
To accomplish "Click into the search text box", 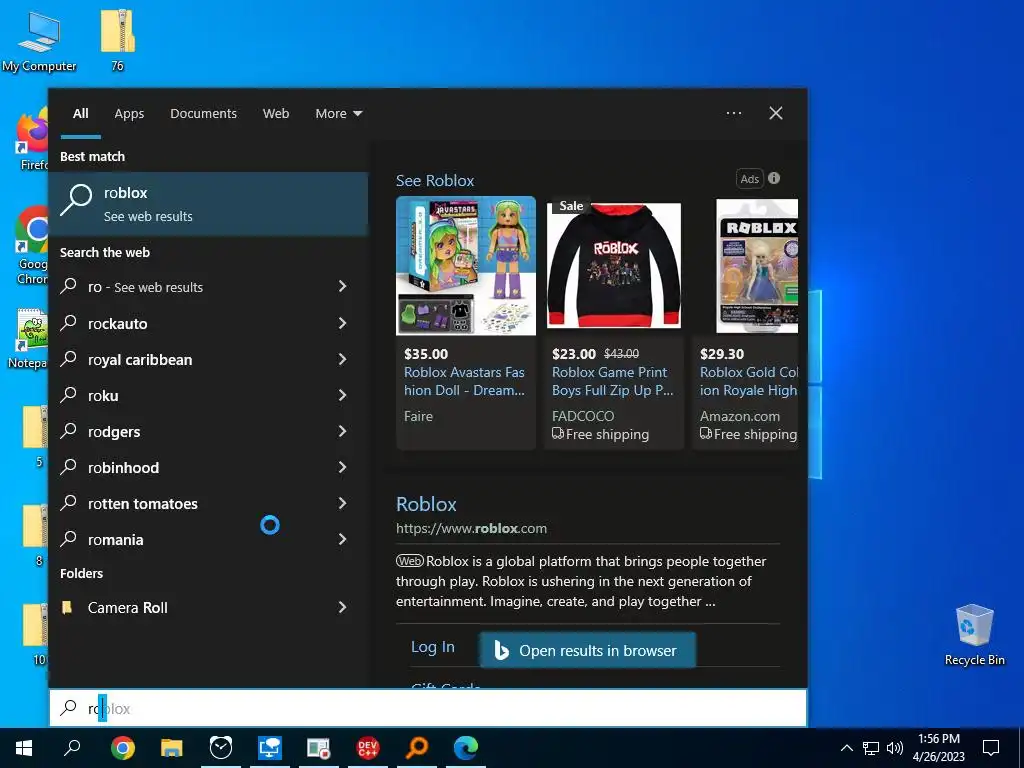I will [x=428, y=708].
